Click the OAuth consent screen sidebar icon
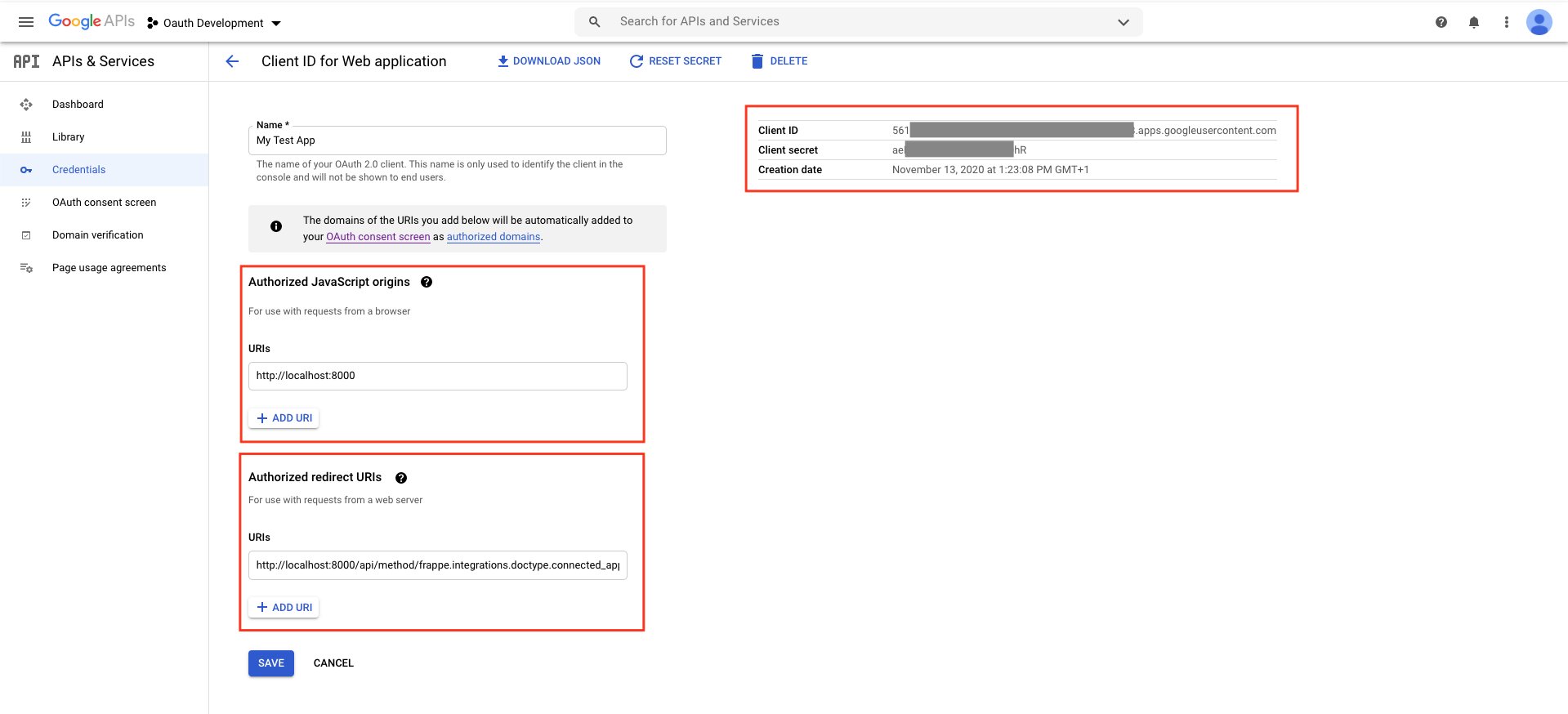 pos(26,203)
